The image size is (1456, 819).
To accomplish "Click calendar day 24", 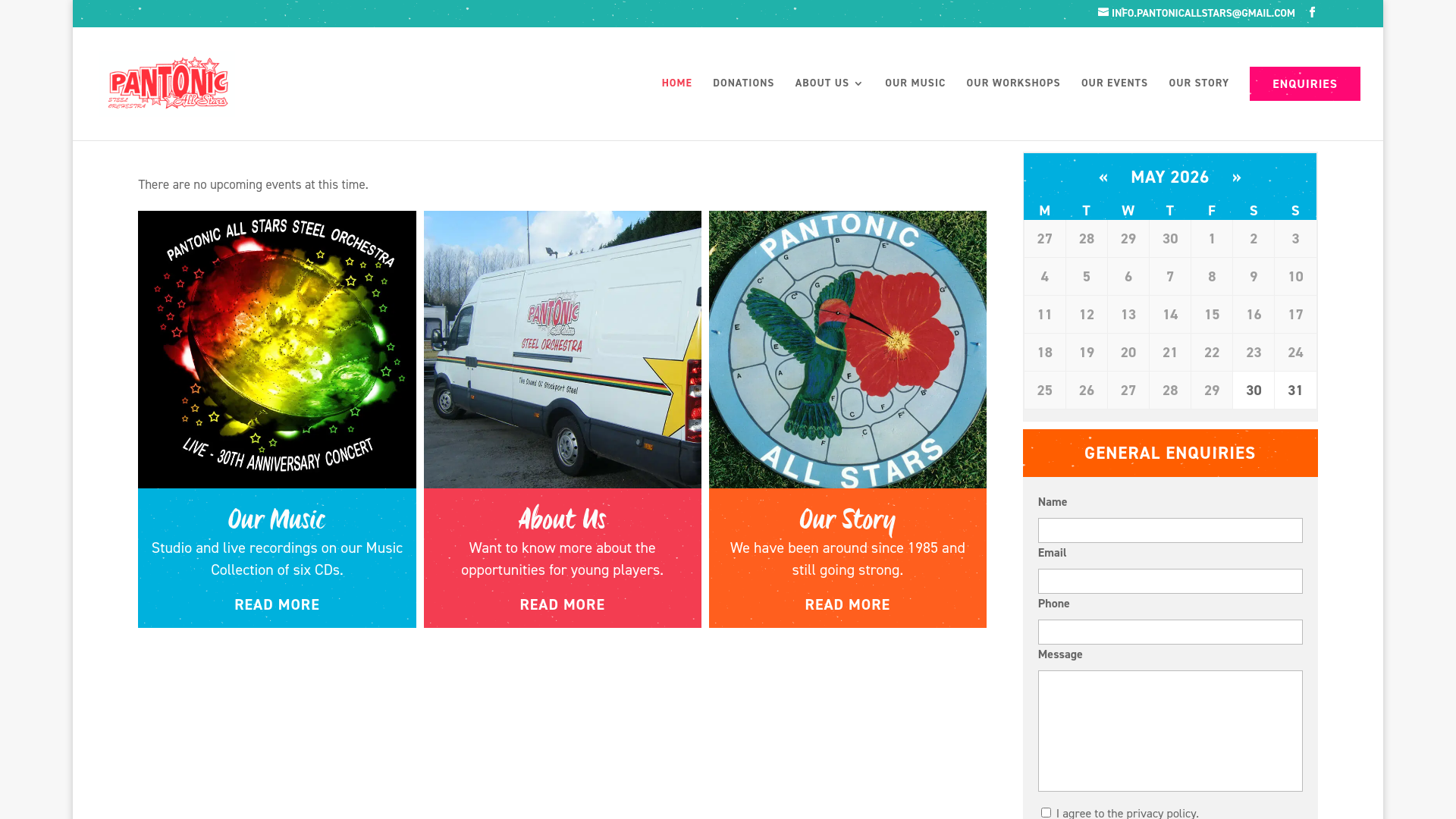I will click(x=1295, y=353).
